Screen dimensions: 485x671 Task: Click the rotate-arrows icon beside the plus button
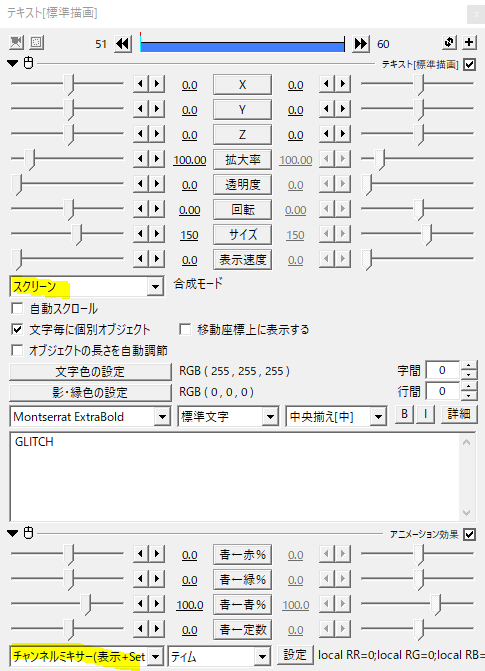click(449, 42)
